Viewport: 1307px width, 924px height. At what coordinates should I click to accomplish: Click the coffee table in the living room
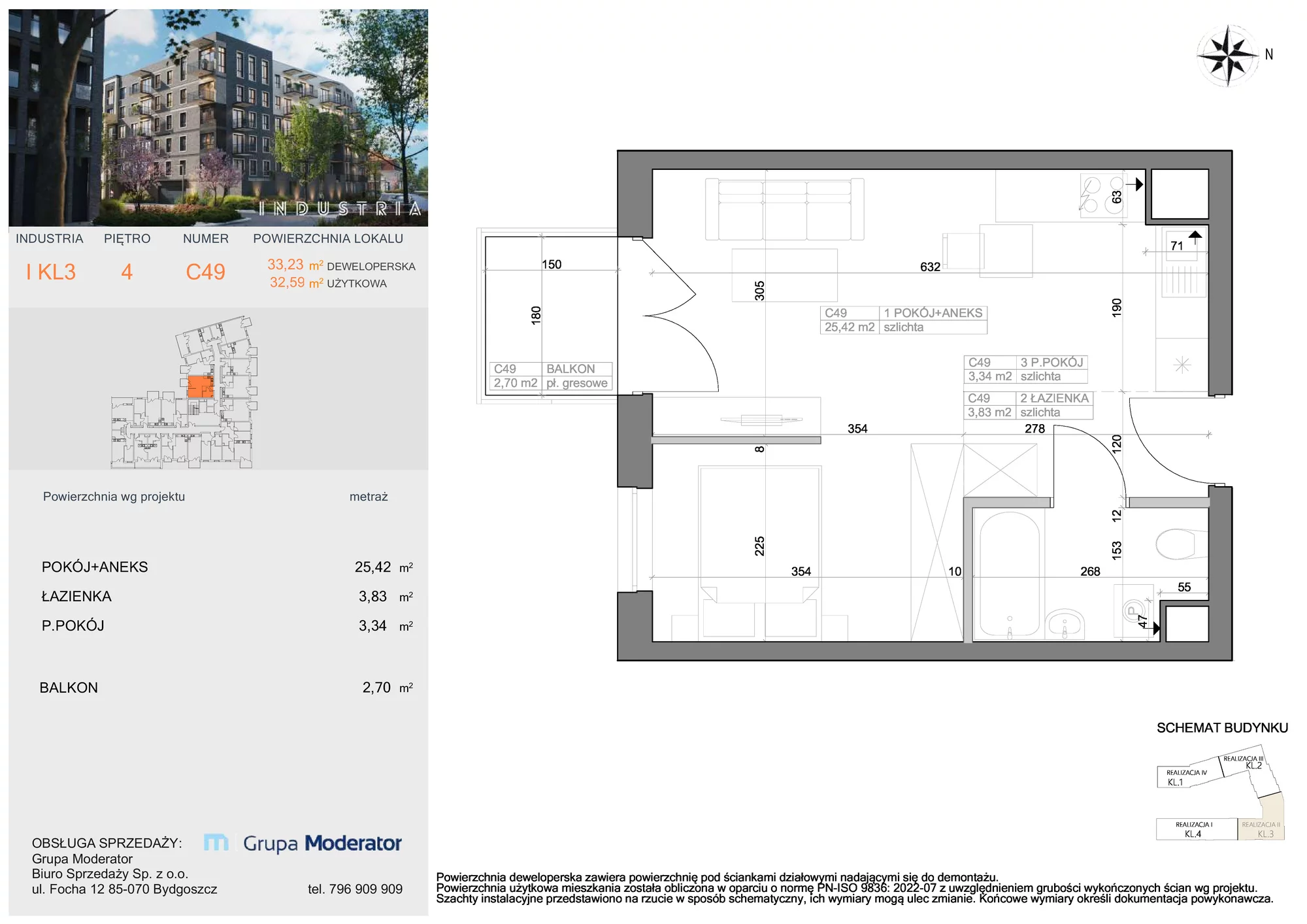[x=784, y=275]
